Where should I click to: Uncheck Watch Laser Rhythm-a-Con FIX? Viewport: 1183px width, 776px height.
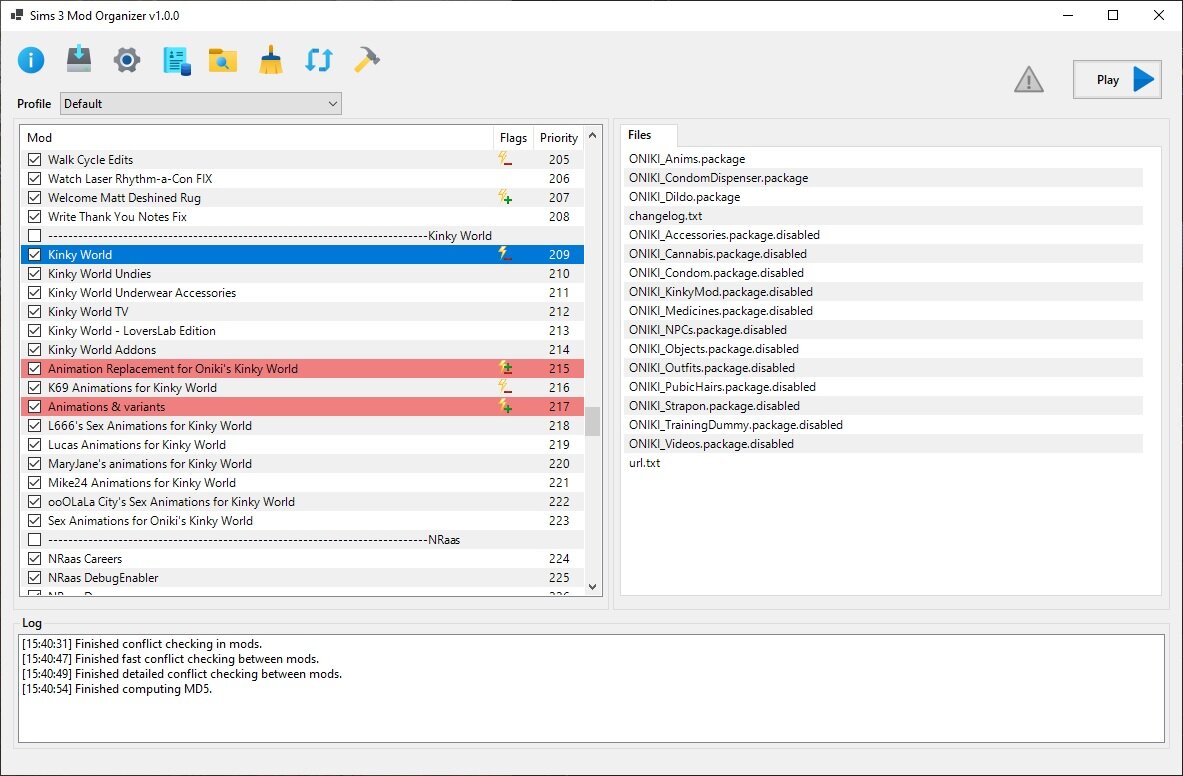point(34,179)
